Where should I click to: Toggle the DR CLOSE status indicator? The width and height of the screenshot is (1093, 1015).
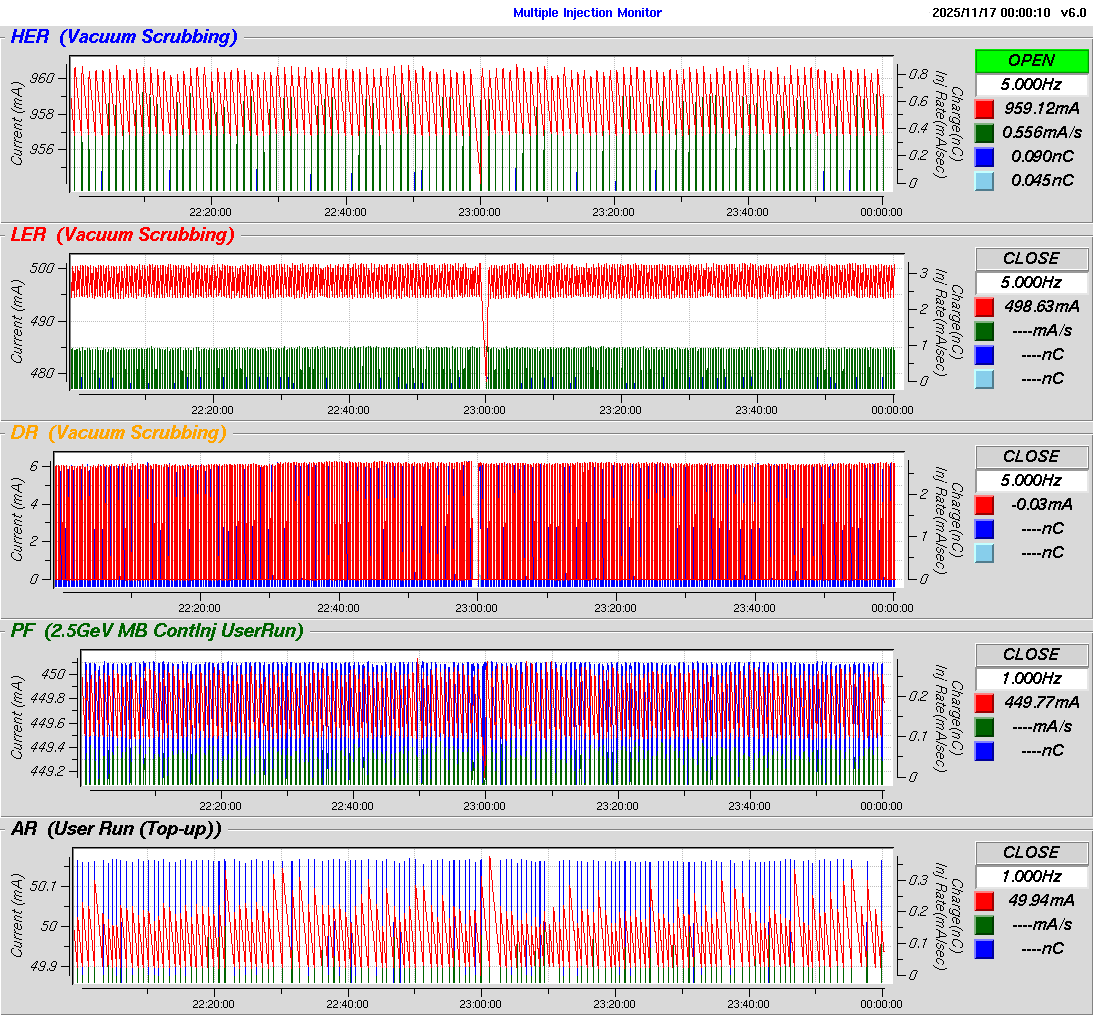pos(1031,456)
